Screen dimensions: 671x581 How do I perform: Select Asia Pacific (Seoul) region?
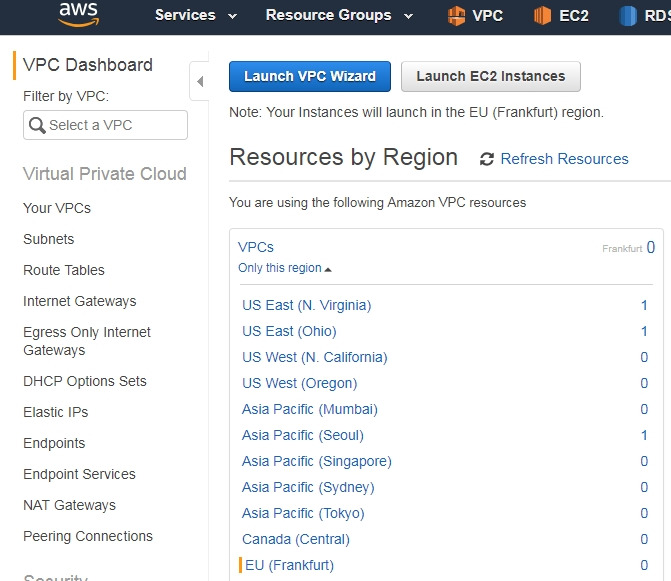click(x=303, y=436)
